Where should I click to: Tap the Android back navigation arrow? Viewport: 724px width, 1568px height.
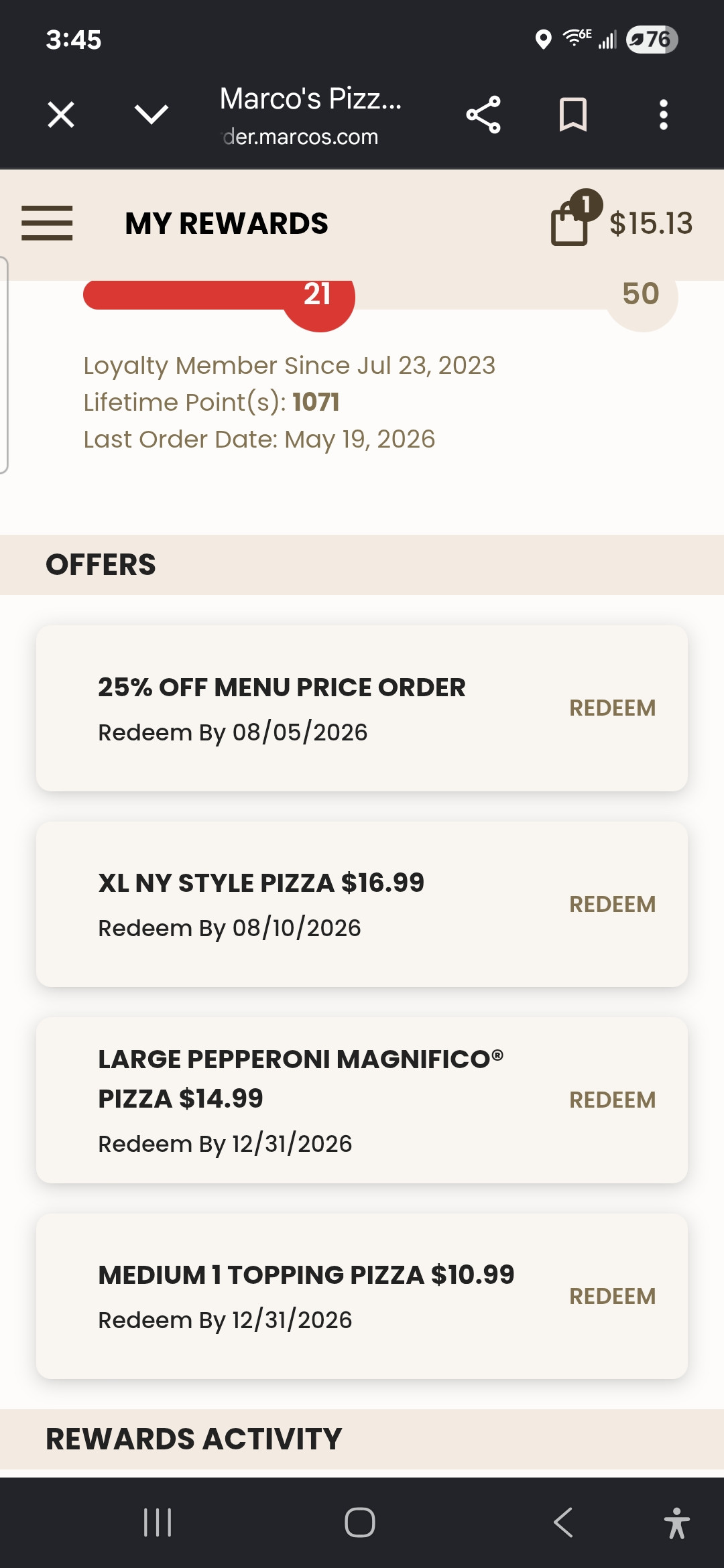(x=563, y=1522)
